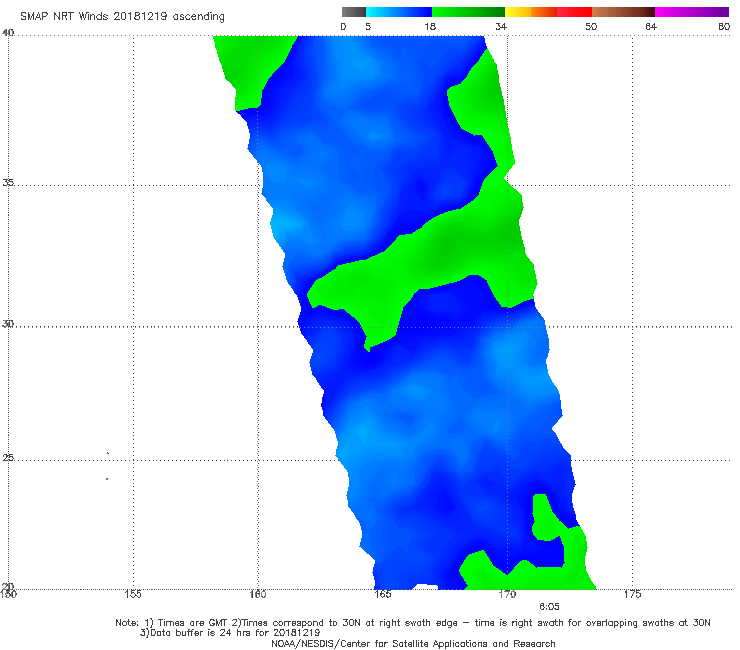Click the '80' label ending the color bar
The height and width of the screenshot is (650, 740).
coord(724,27)
